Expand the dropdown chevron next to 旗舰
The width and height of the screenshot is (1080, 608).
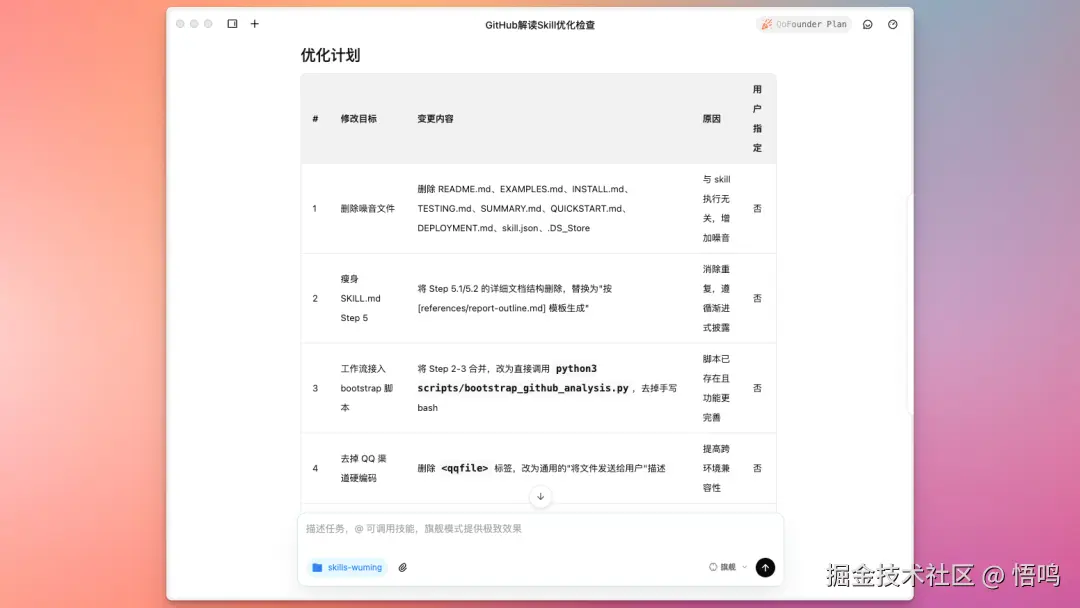point(745,566)
